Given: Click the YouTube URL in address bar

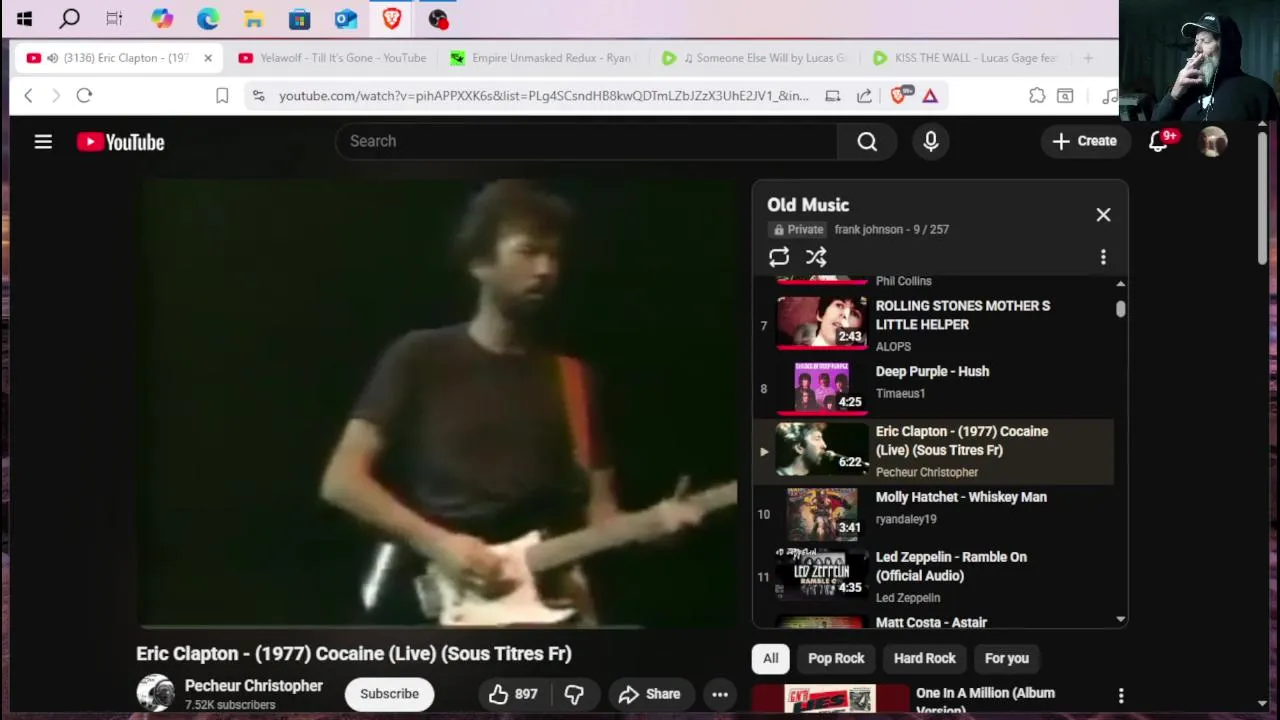Looking at the screenshot, I should 543,96.
